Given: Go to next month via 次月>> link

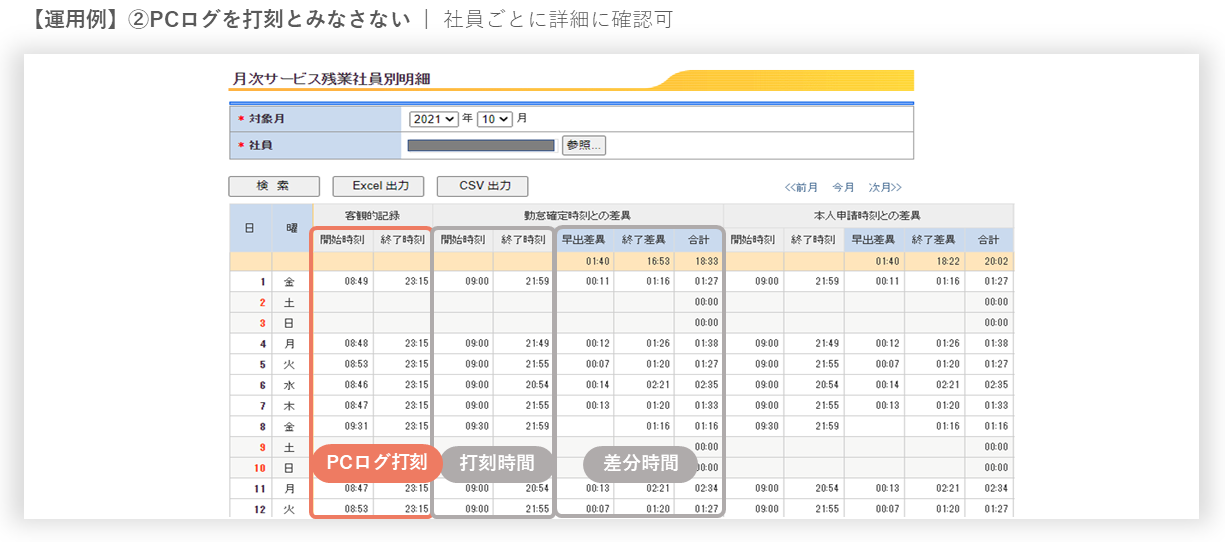Looking at the screenshot, I should tap(885, 187).
